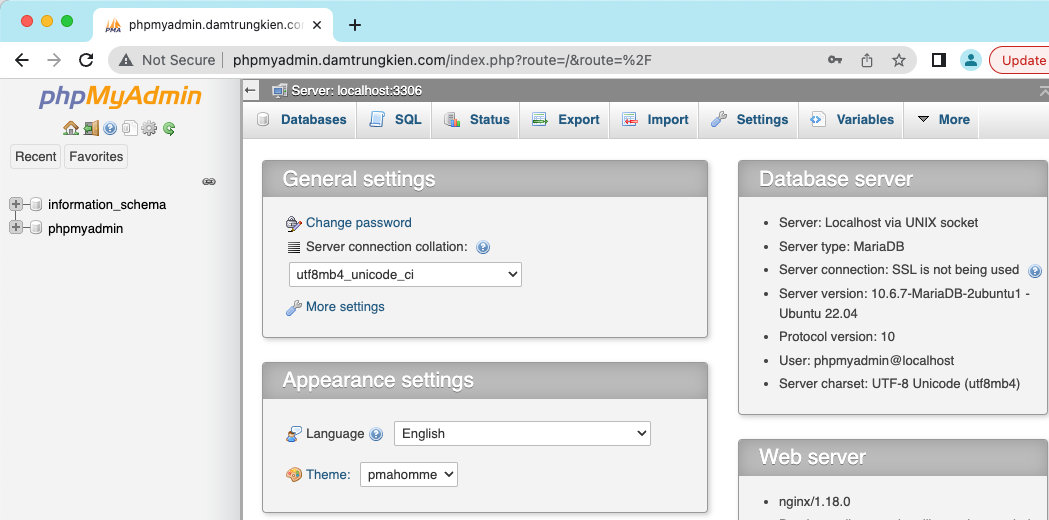Open MariaDB documentation page icon in sidebar
1049x520 pixels.
[x=130, y=128]
